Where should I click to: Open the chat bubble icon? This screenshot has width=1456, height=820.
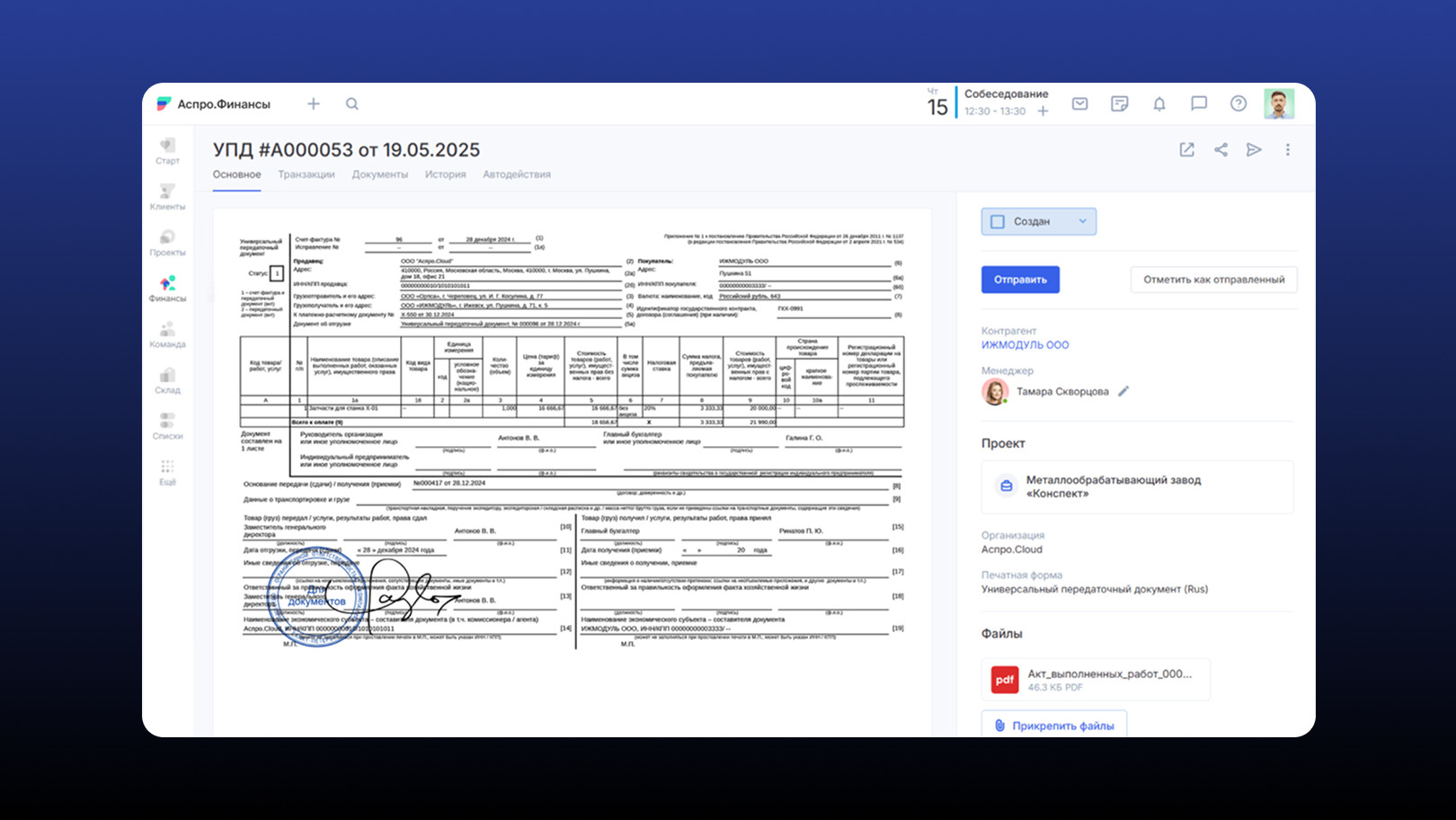coord(1199,104)
